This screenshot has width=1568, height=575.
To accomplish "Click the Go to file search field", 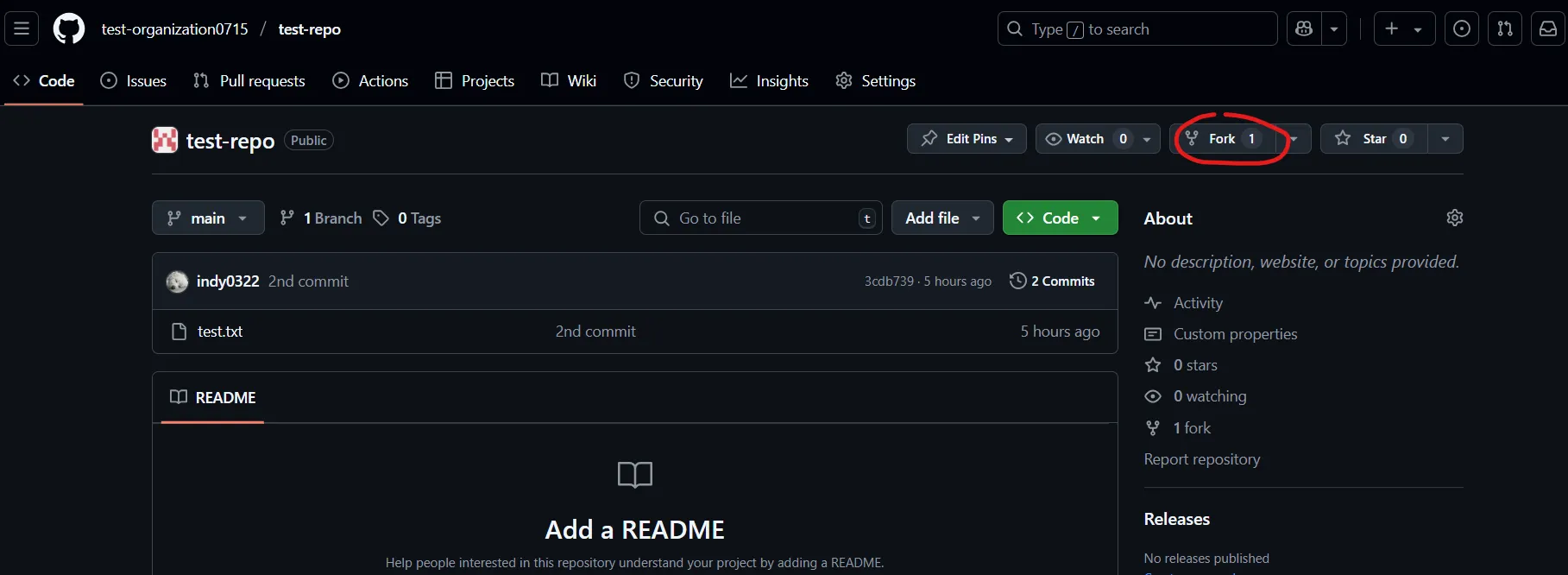I will tap(760, 218).
